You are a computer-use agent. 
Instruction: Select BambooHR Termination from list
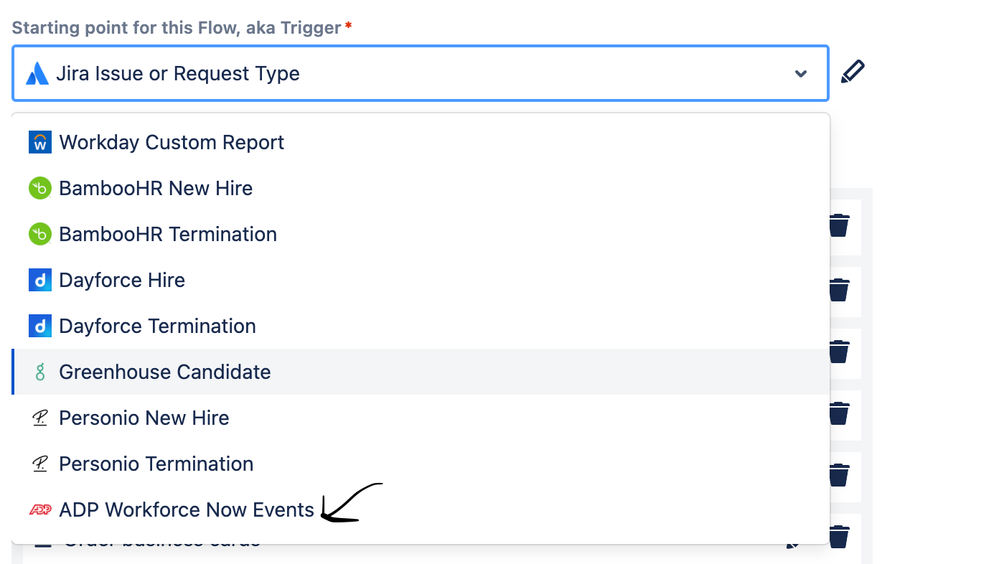[420, 234]
